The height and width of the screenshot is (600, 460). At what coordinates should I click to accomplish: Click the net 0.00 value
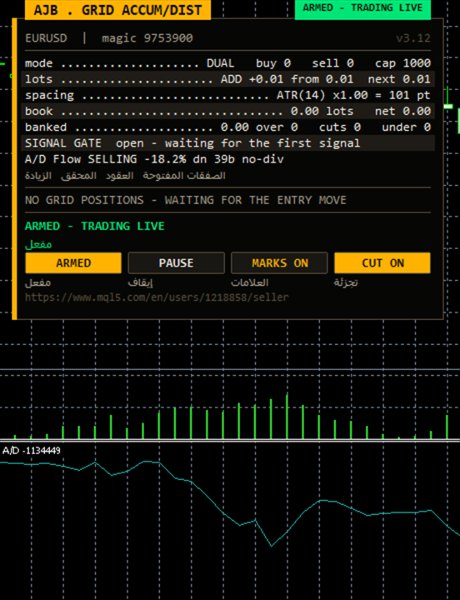(403, 111)
